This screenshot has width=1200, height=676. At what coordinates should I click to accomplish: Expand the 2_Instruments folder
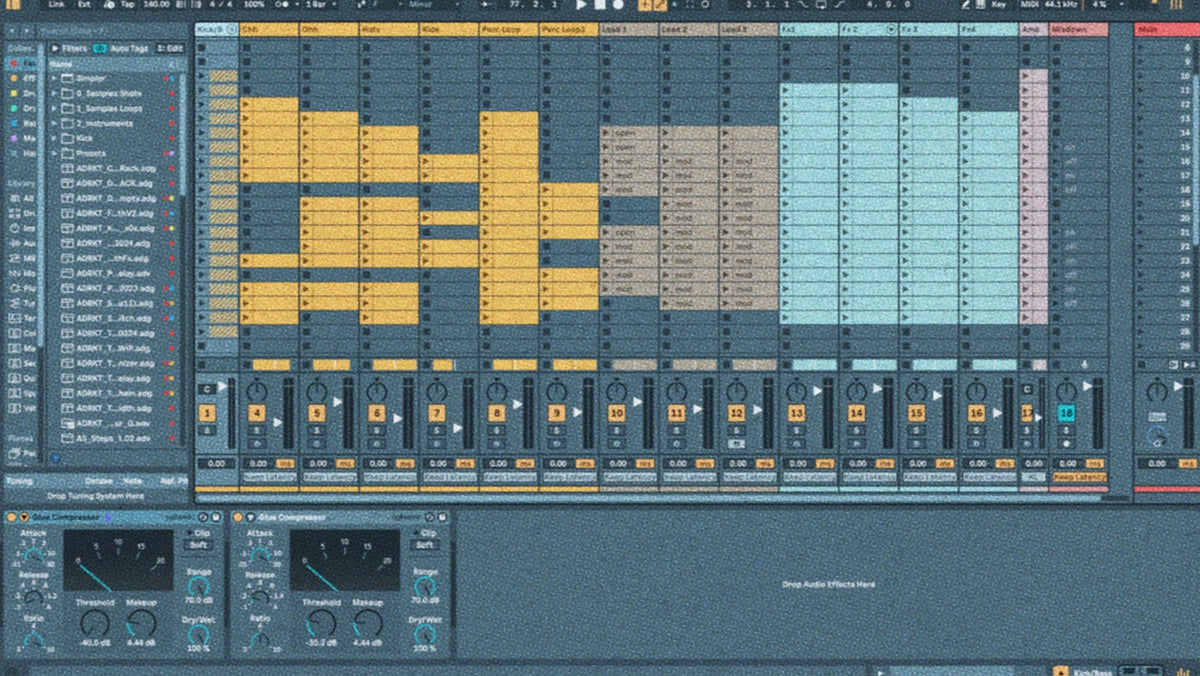pos(55,123)
